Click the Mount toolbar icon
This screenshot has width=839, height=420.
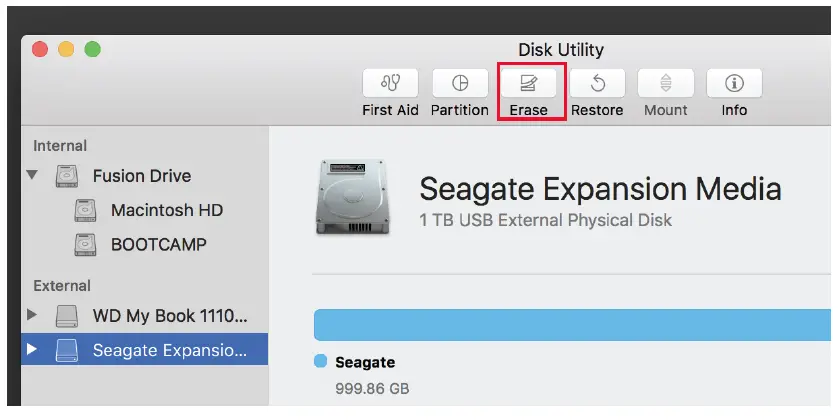click(665, 83)
